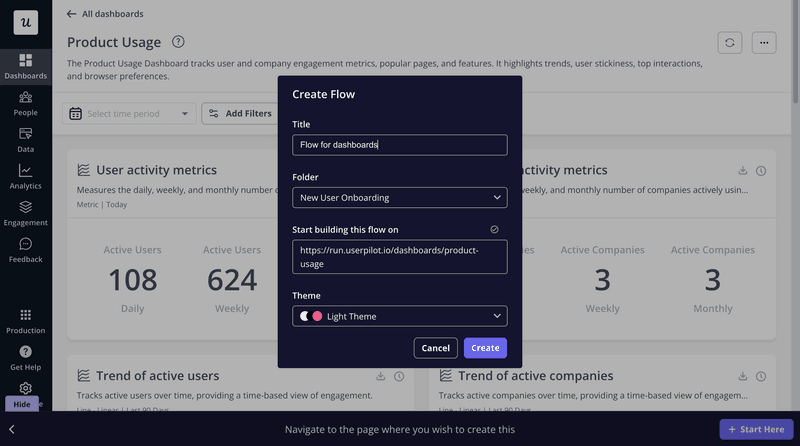The height and width of the screenshot is (446, 800).
Task: Click the check icon beside Start building label
Action: (494, 230)
